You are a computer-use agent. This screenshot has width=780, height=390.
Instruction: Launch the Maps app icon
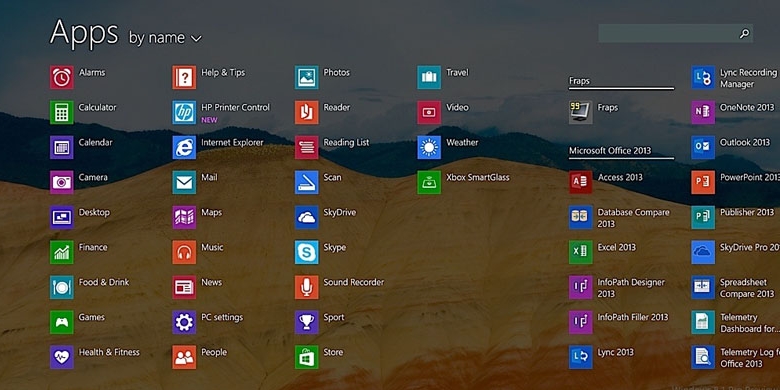point(184,217)
